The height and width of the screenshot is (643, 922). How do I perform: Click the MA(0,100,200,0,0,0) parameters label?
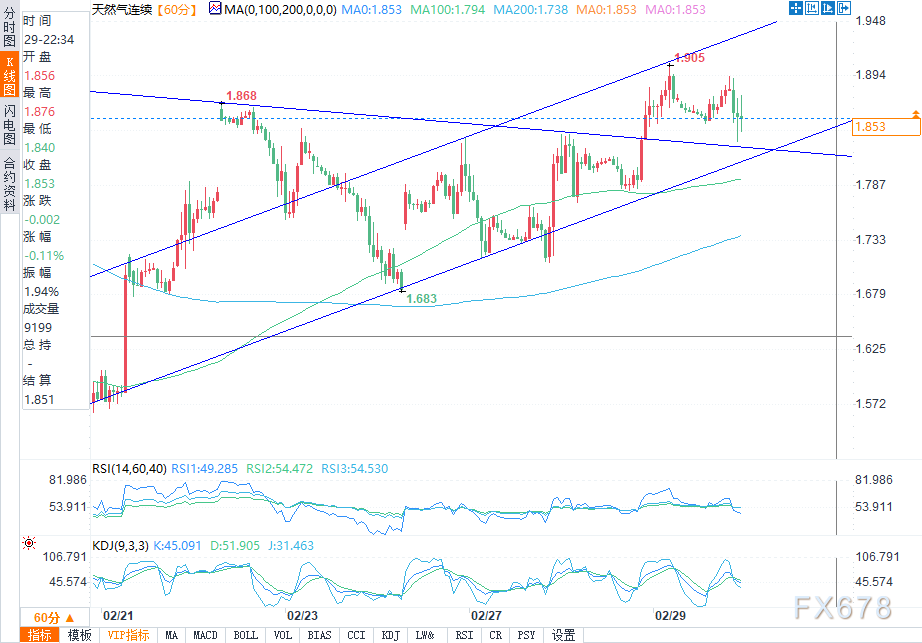pos(280,9)
